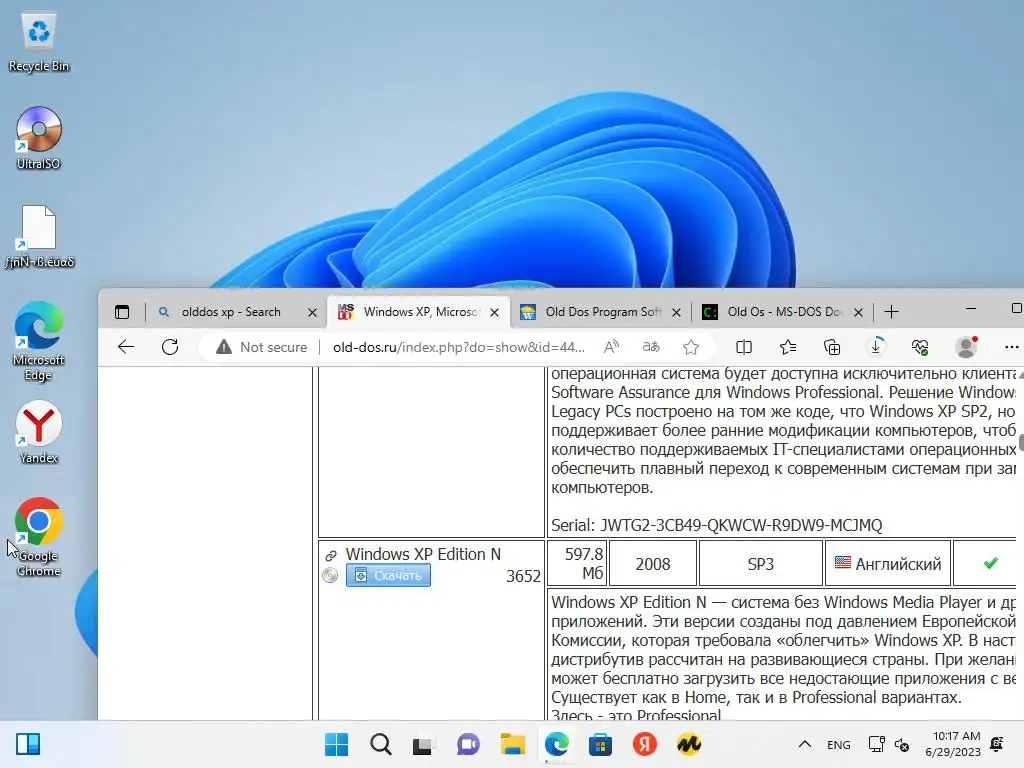Open the Chat app on taskbar
Screen dimensions: 1024x768
(468, 744)
